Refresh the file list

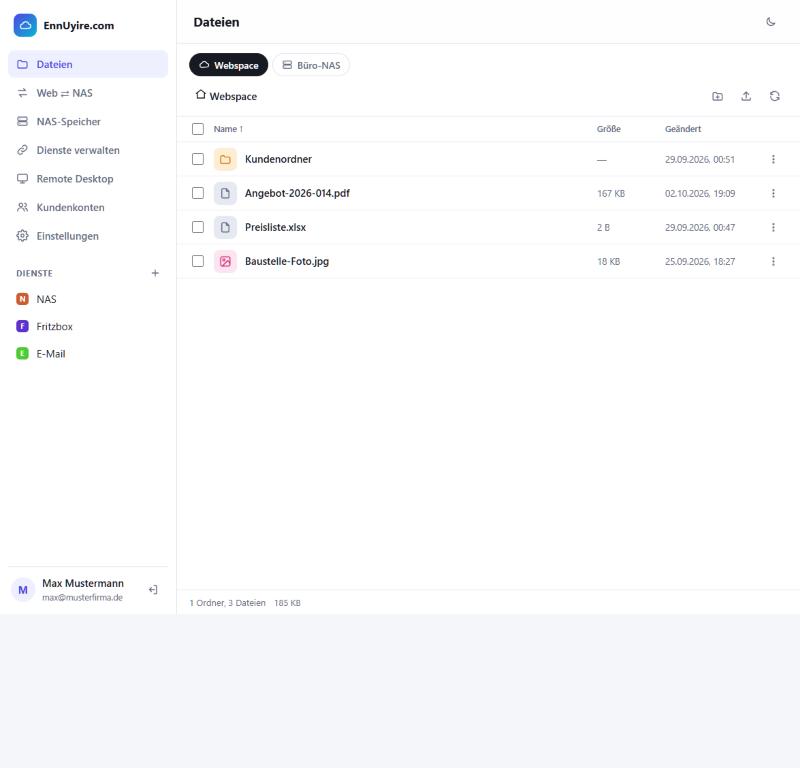pos(774,96)
